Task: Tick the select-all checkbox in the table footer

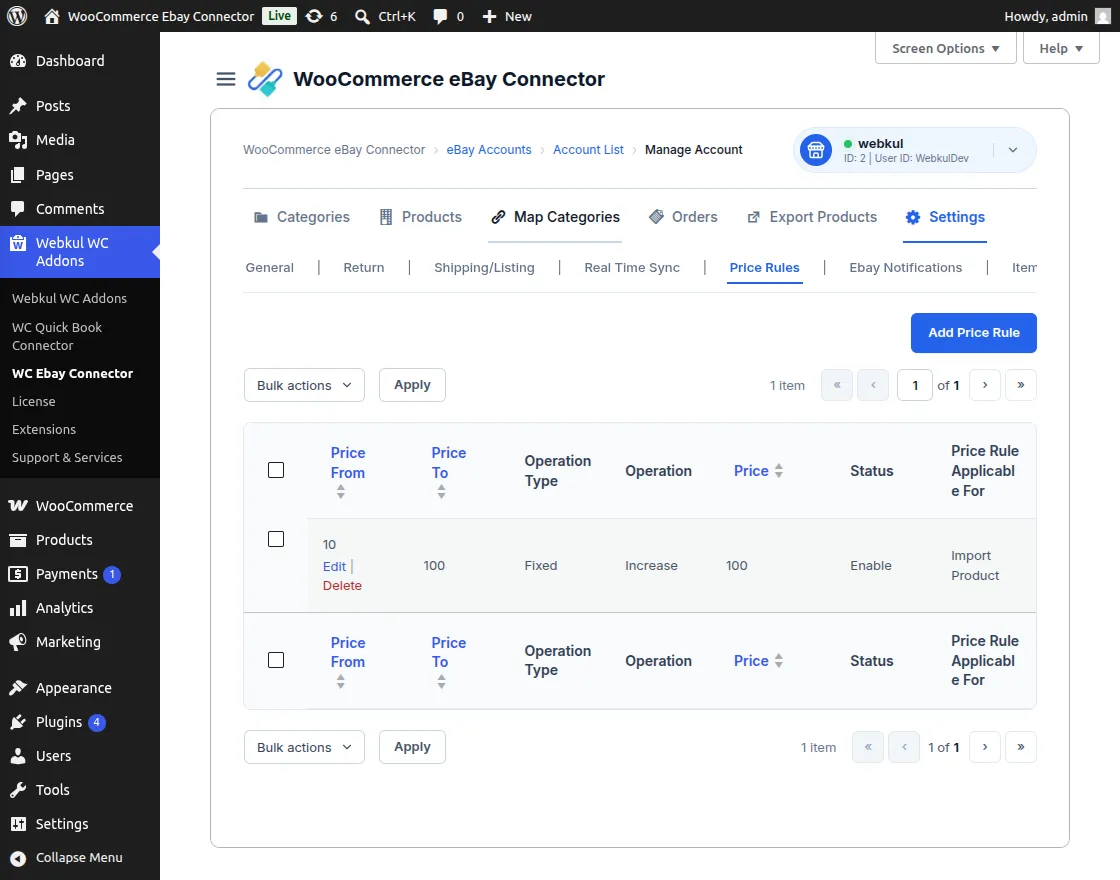Action: (276, 660)
